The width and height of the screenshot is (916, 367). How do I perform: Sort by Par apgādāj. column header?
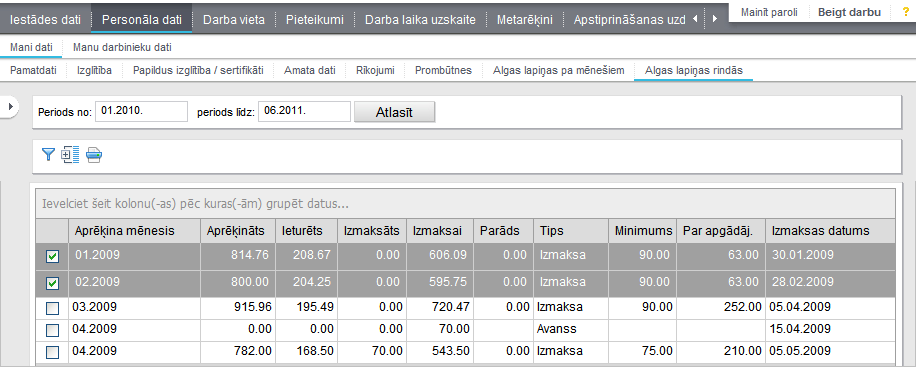coord(721,231)
